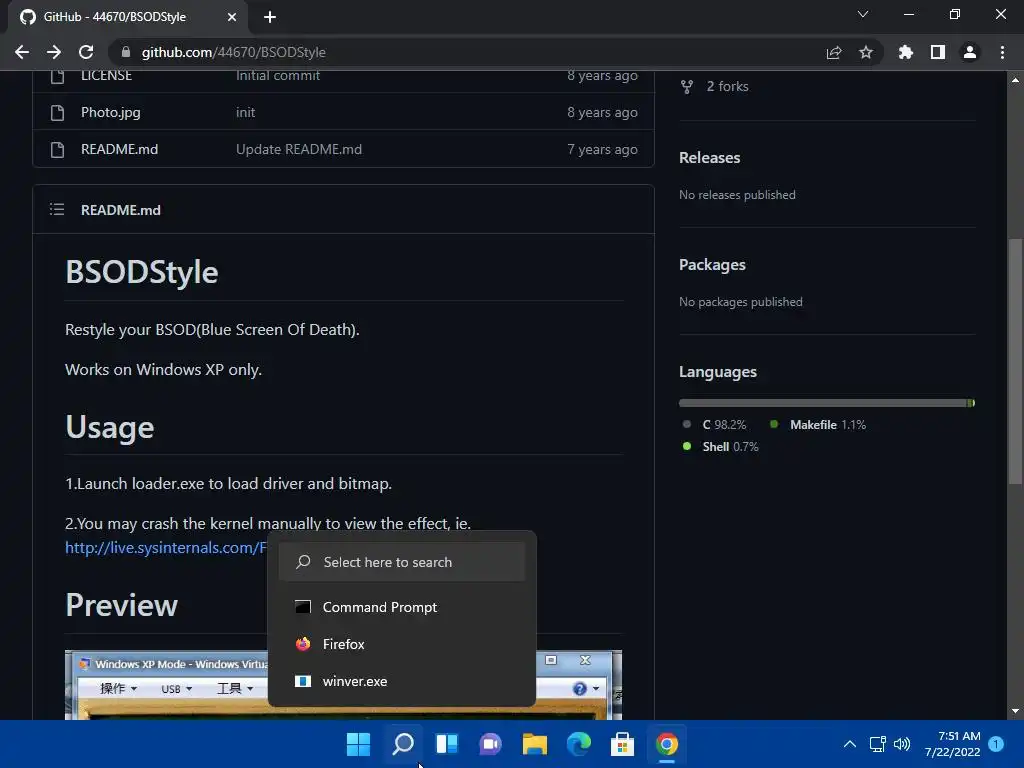Viewport: 1024px width, 768px height.
Task: Open README.md in the file list
Action: (120, 150)
